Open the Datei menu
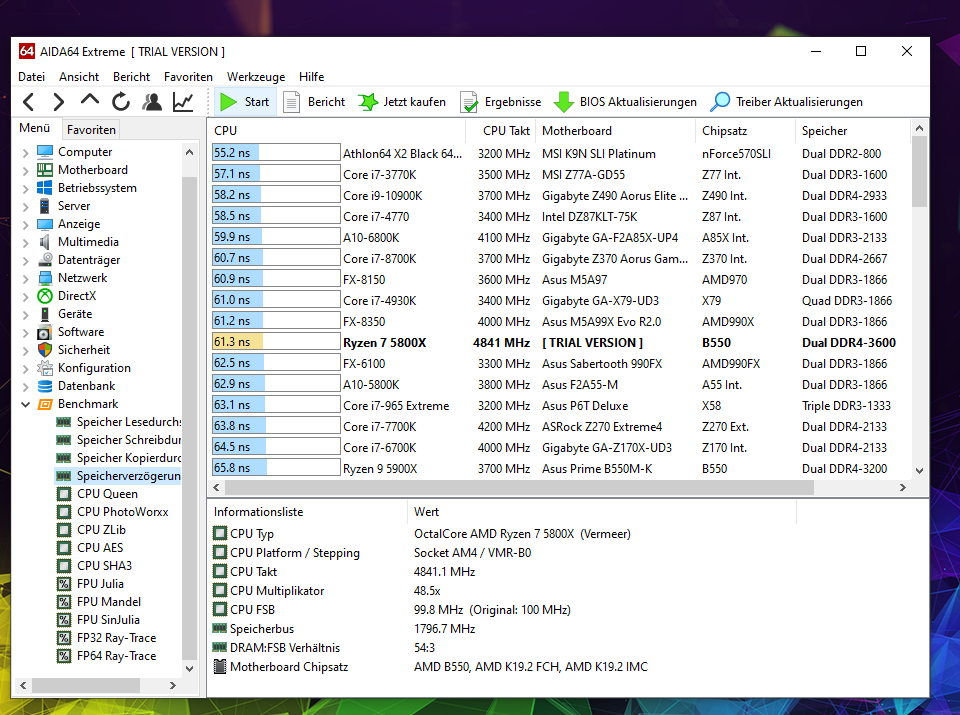Viewport: 960px width, 715px height. tap(31, 77)
